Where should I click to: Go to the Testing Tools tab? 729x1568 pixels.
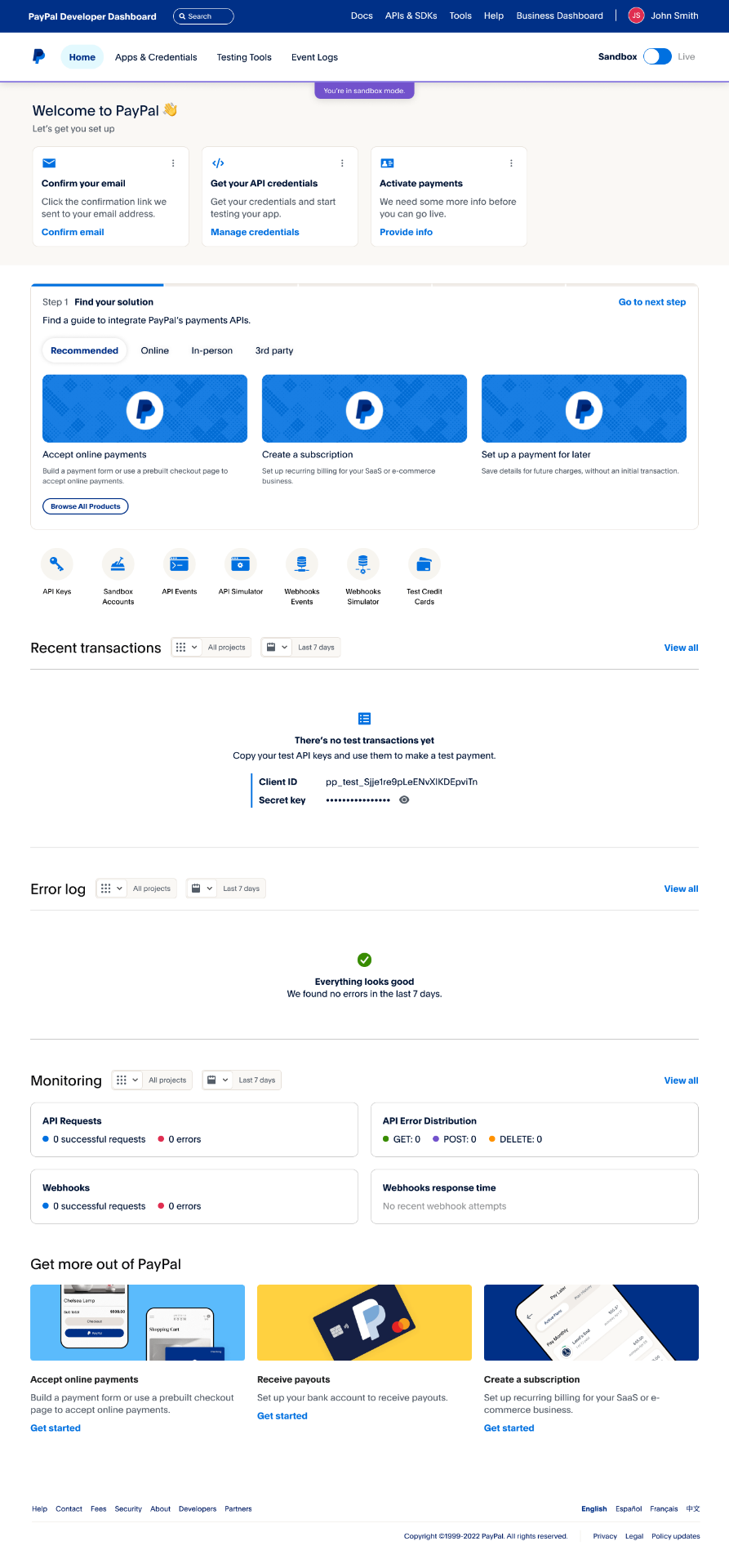tap(244, 57)
